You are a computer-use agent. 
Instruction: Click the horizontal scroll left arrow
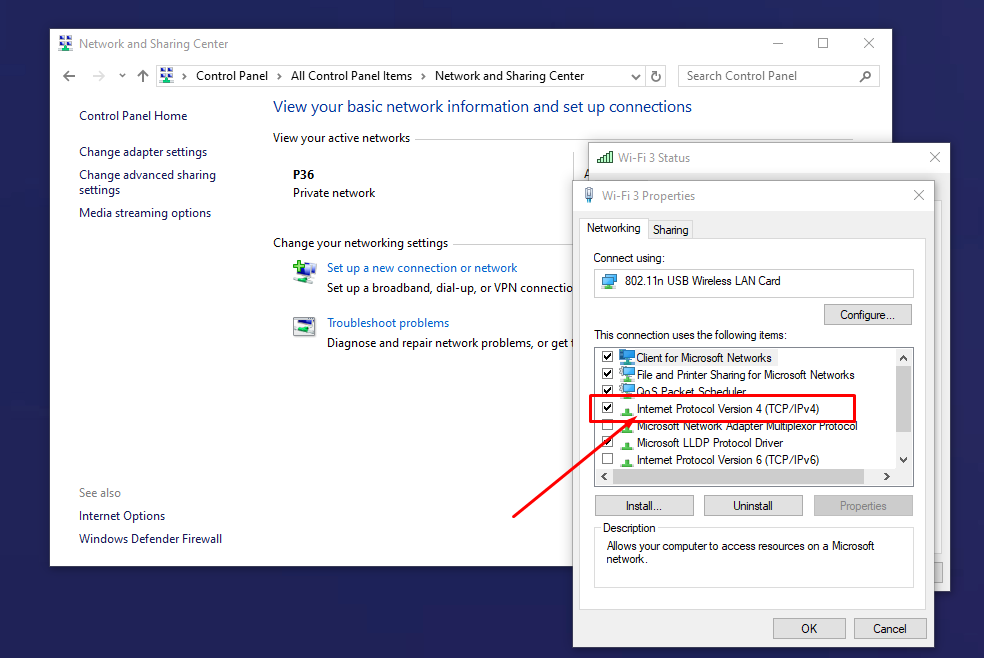(x=604, y=477)
